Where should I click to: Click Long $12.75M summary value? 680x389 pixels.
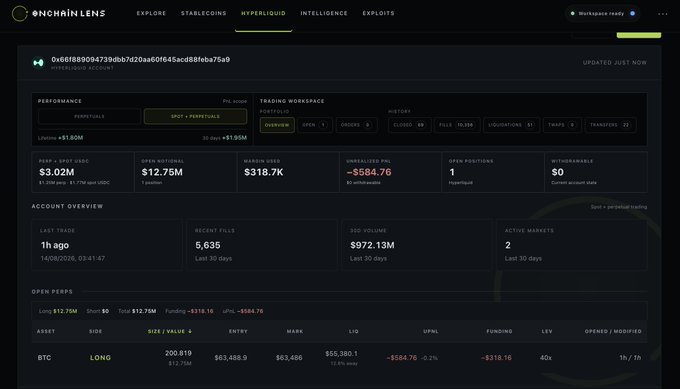pos(65,311)
